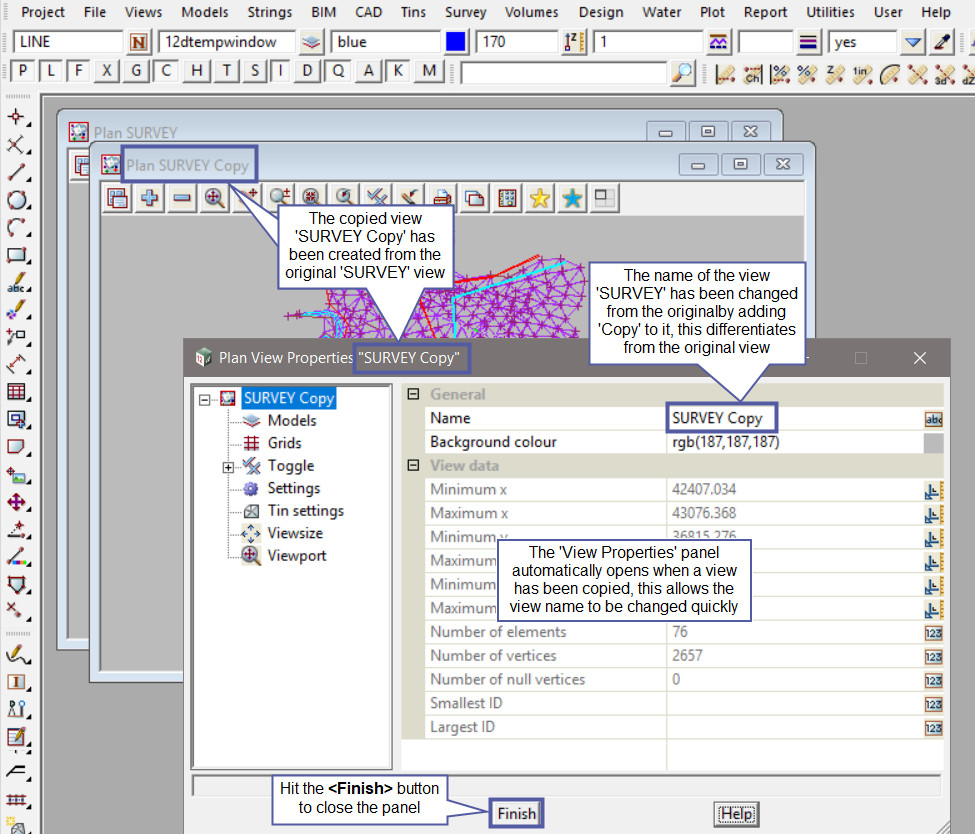Click the eyedropper icon in top toolbar
Viewport: 975px width, 834px height.
pyautogui.click(x=941, y=42)
